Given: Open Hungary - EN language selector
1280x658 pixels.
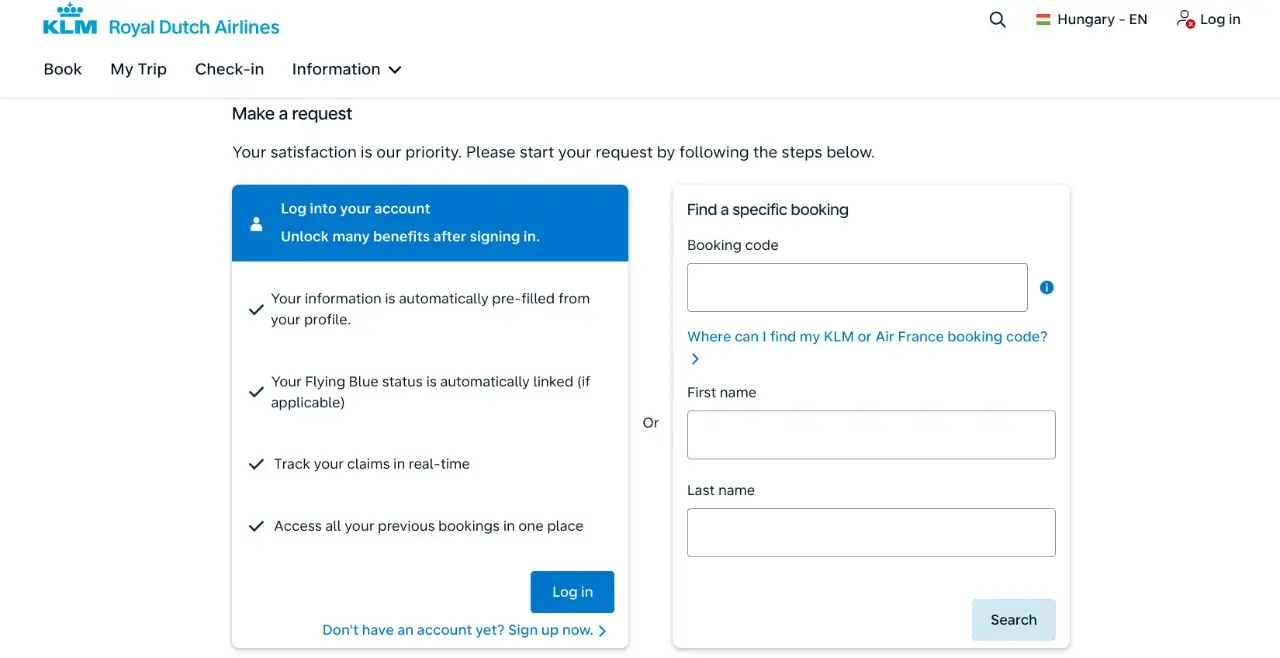Looking at the screenshot, I should tap(1092, 19).
